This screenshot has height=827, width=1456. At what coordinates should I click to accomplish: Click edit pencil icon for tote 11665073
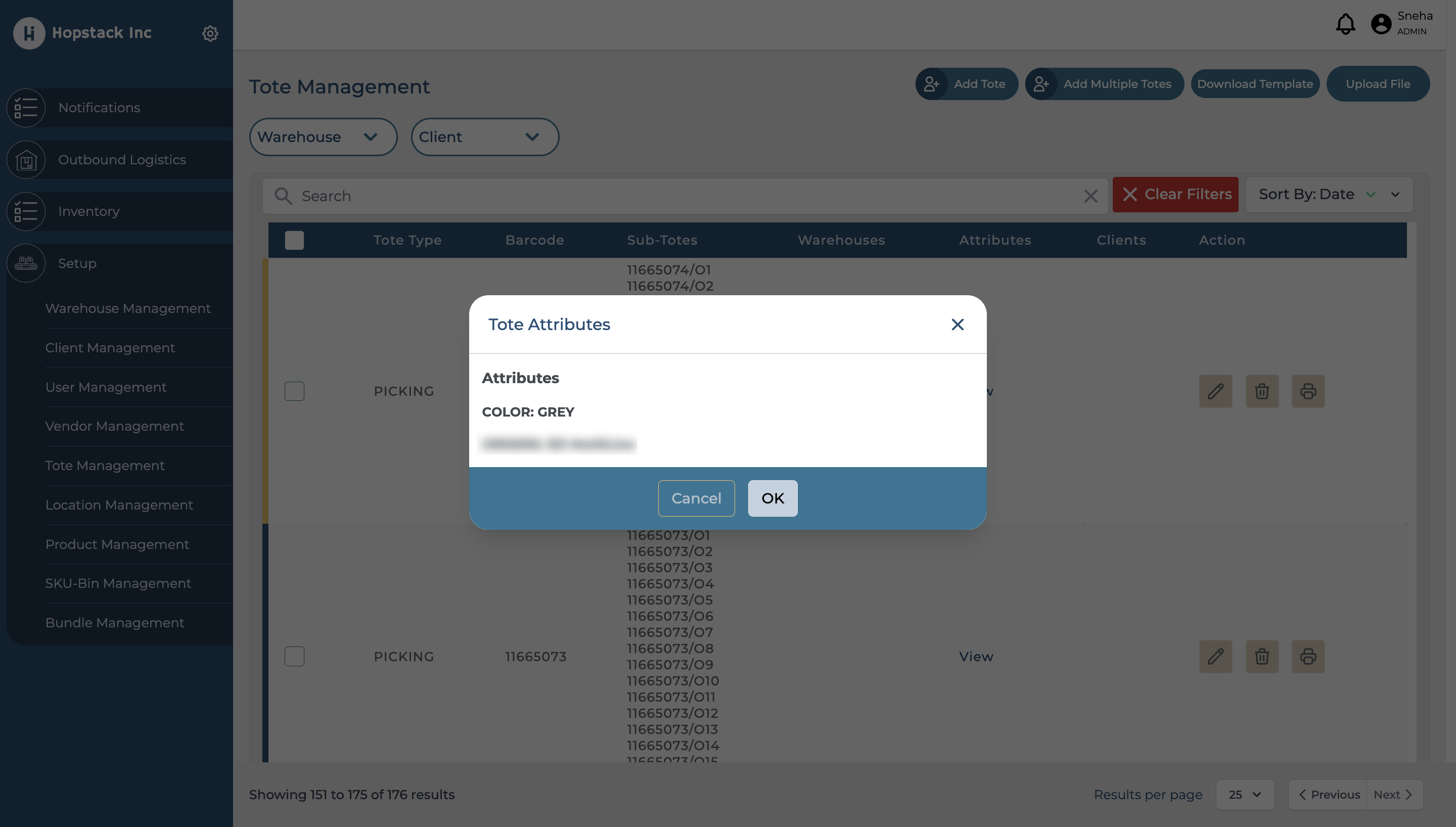pos(1215,657)
